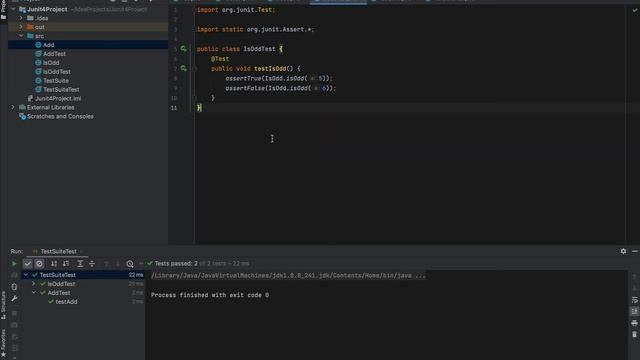640x360 pixels.
Task: Toggle scroll to end of console
Action: (634, 311)
